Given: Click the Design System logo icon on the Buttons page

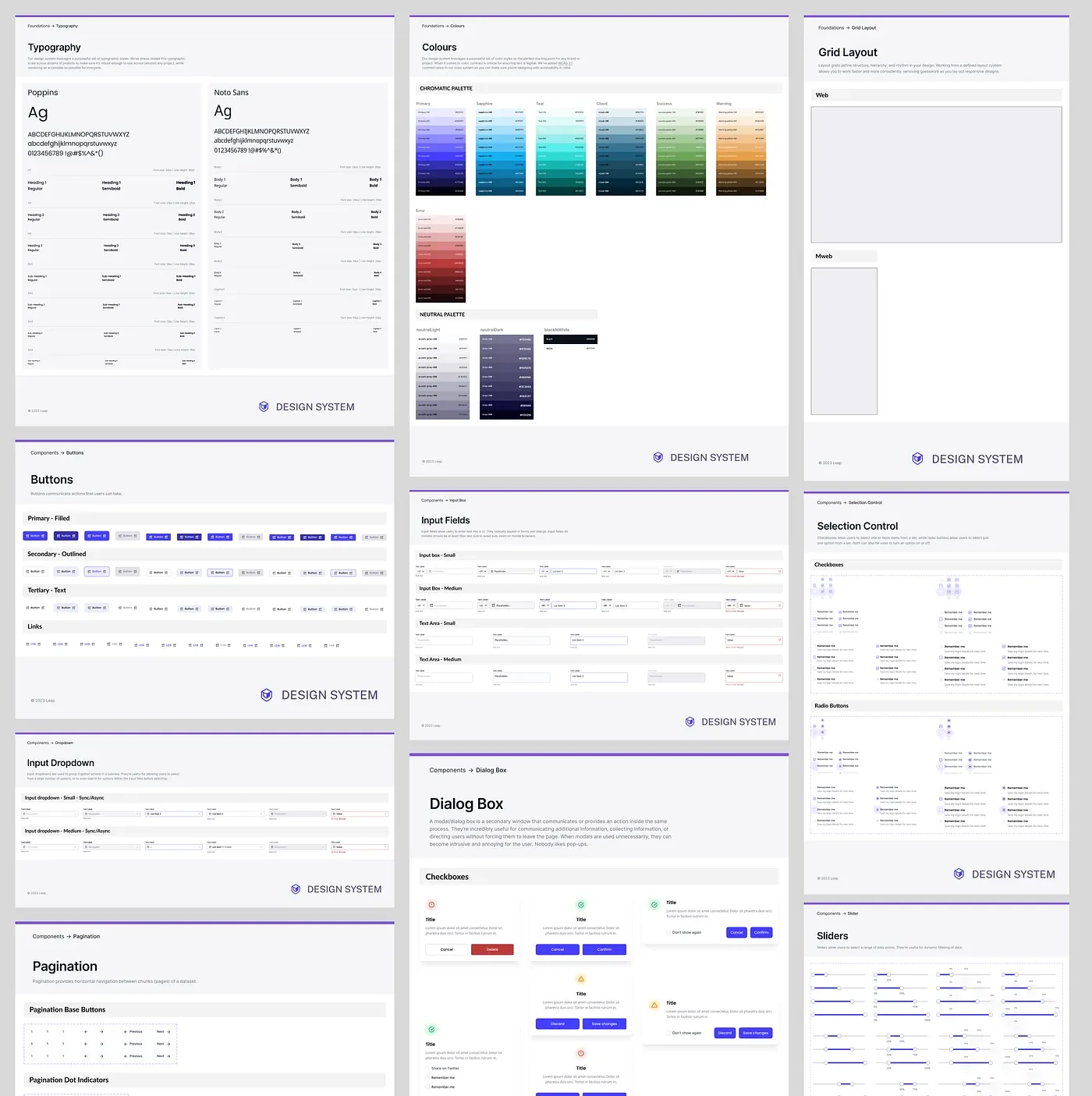Looking at the screenshot, I should 267,695.
